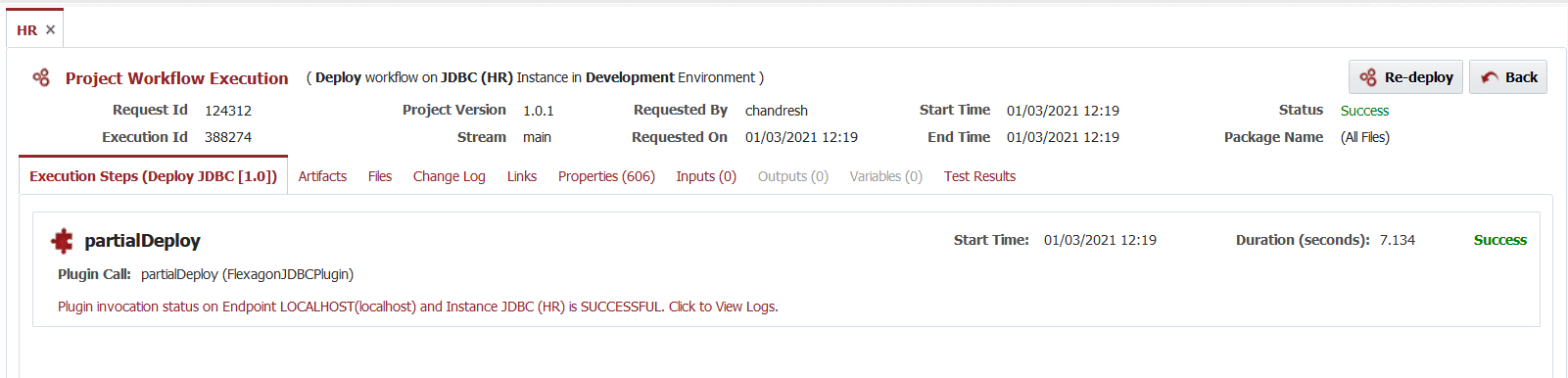Select the HR tab label
The width and height of the screenshot is (1568, 378).
[x=26, y=30]
